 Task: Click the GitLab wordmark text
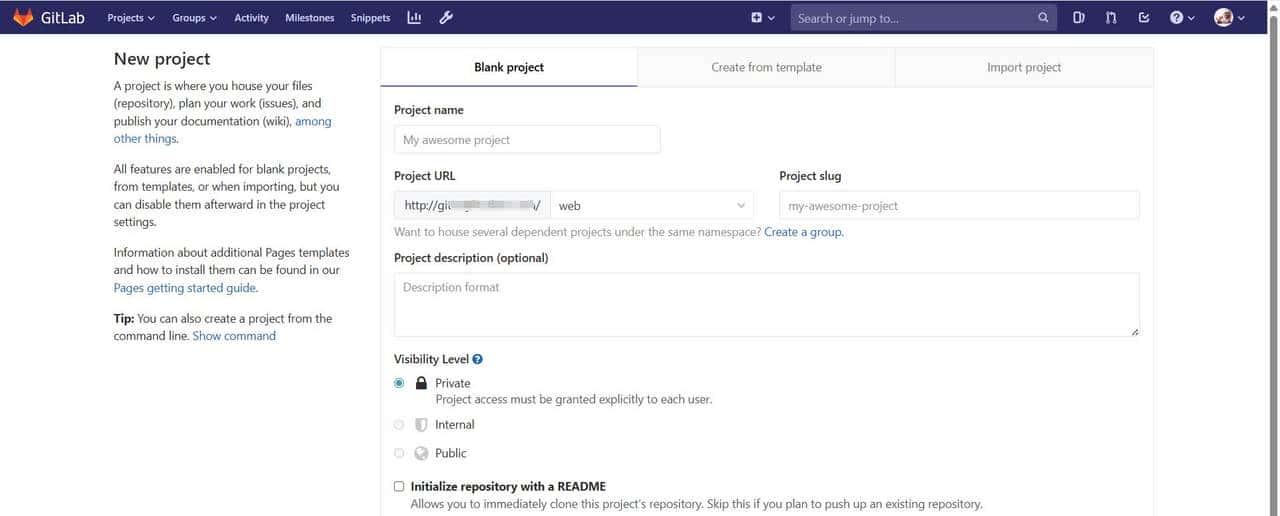click(62, 17)
